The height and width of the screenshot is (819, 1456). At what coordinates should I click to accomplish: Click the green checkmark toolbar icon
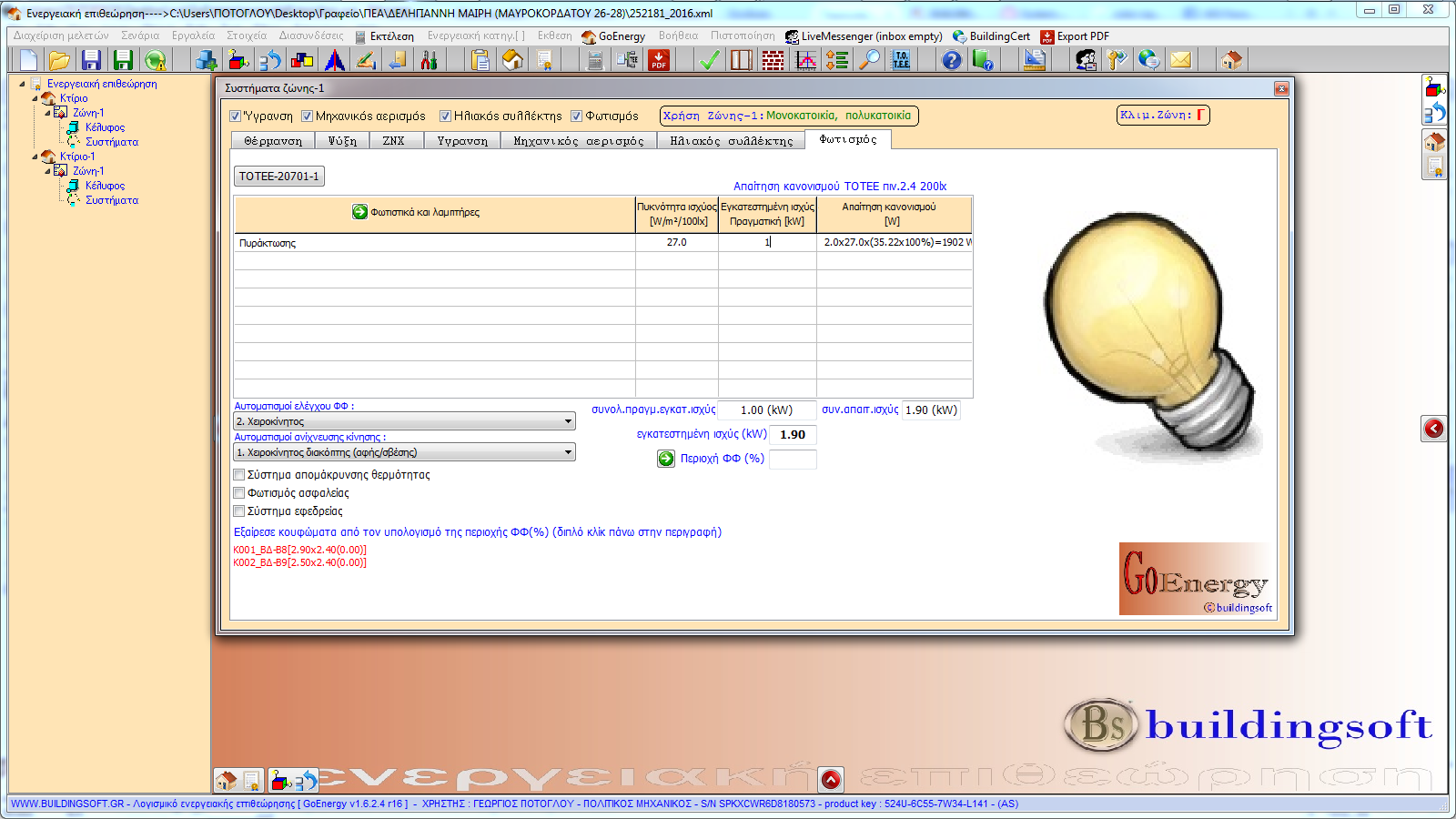pos(709,60)
